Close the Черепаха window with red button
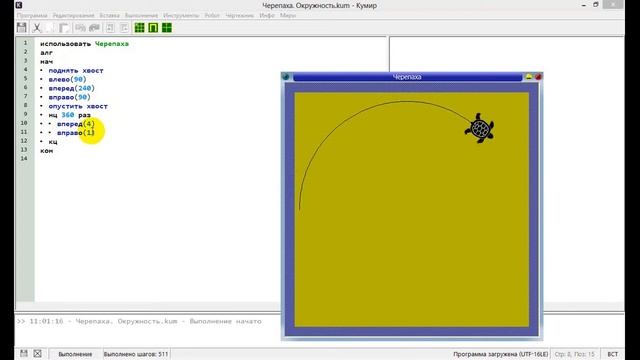This screenshot has height=360, width=640. 538,77
